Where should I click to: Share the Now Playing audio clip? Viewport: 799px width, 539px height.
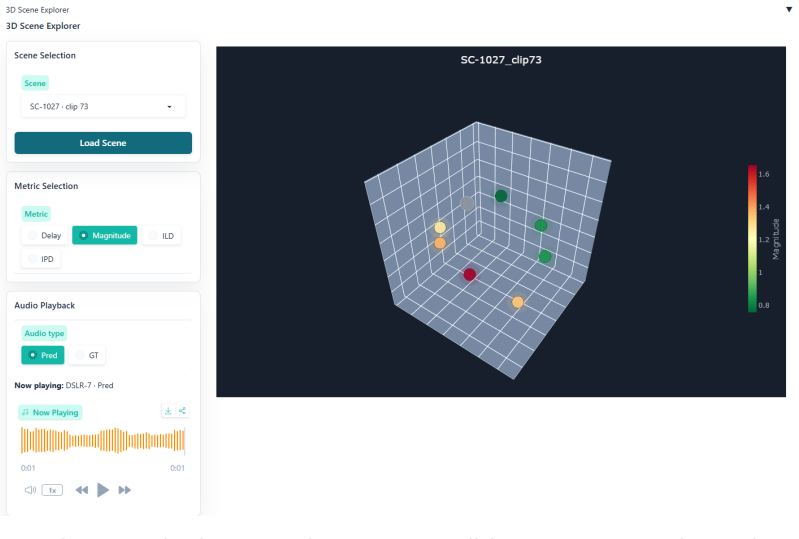click(182, 411)
